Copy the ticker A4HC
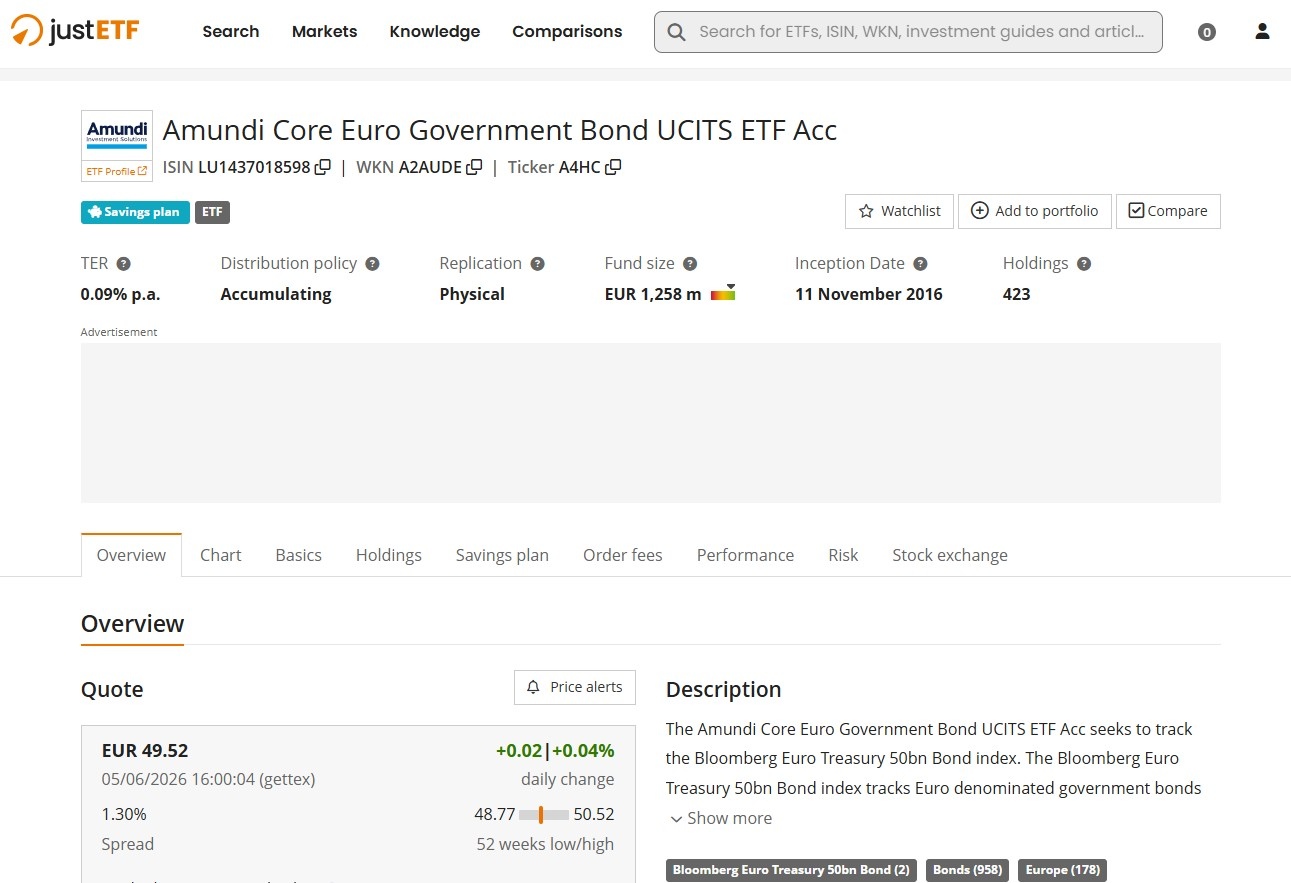 point(613,167)
